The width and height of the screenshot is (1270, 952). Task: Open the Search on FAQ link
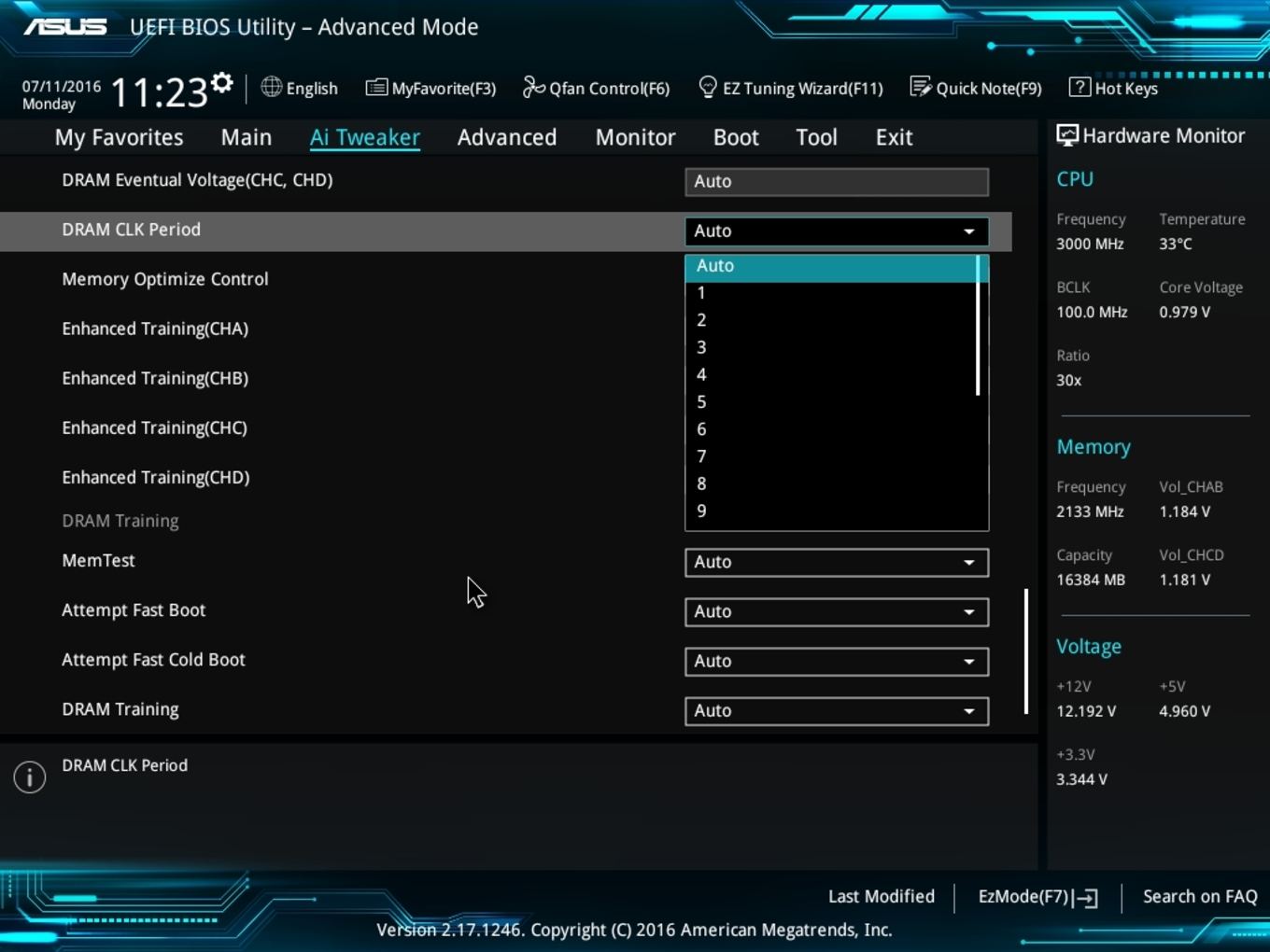1200,897
